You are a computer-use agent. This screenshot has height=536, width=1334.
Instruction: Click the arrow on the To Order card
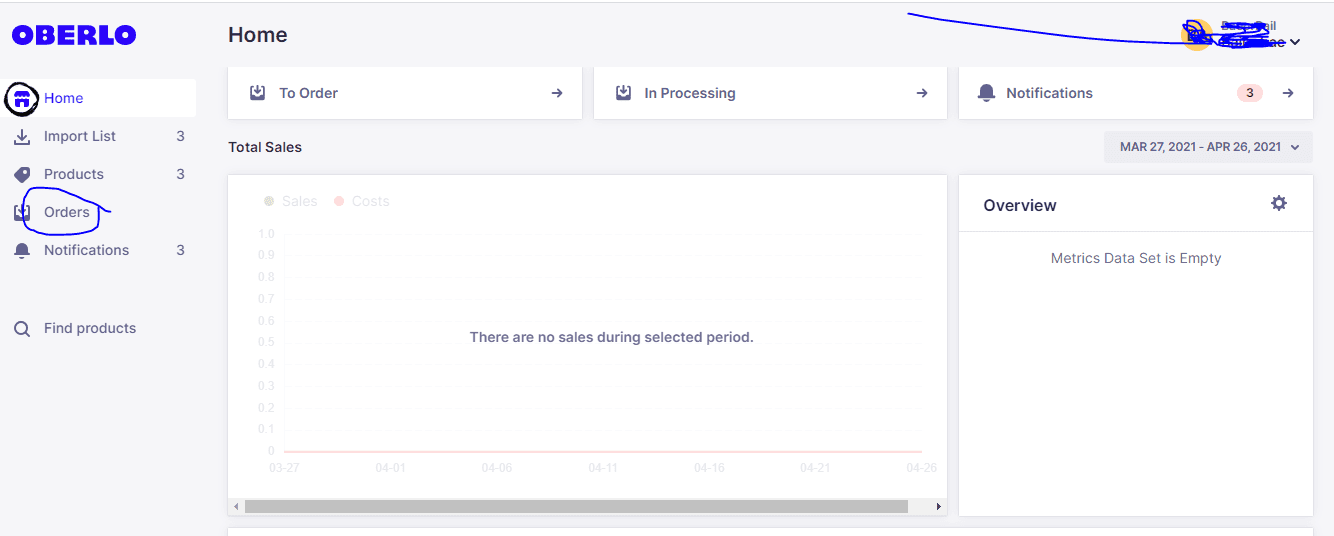[557, 93]
